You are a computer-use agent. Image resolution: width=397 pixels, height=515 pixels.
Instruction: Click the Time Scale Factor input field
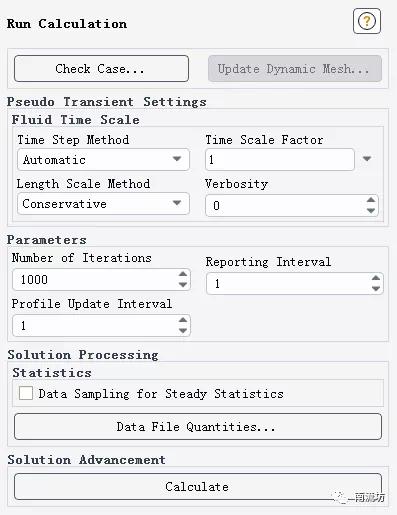[x=280, y=160]
